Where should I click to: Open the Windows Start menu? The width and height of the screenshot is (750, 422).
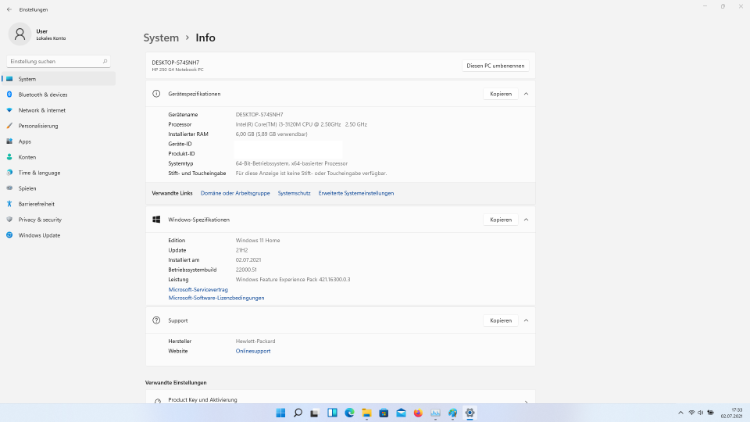pos(280,412)
